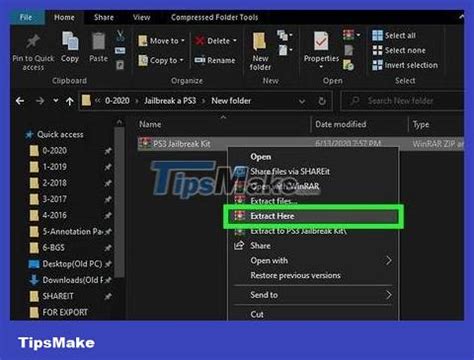Screen dimensions: 474x360
Task: Click the Copy path icon
Action: click(120, 51)
